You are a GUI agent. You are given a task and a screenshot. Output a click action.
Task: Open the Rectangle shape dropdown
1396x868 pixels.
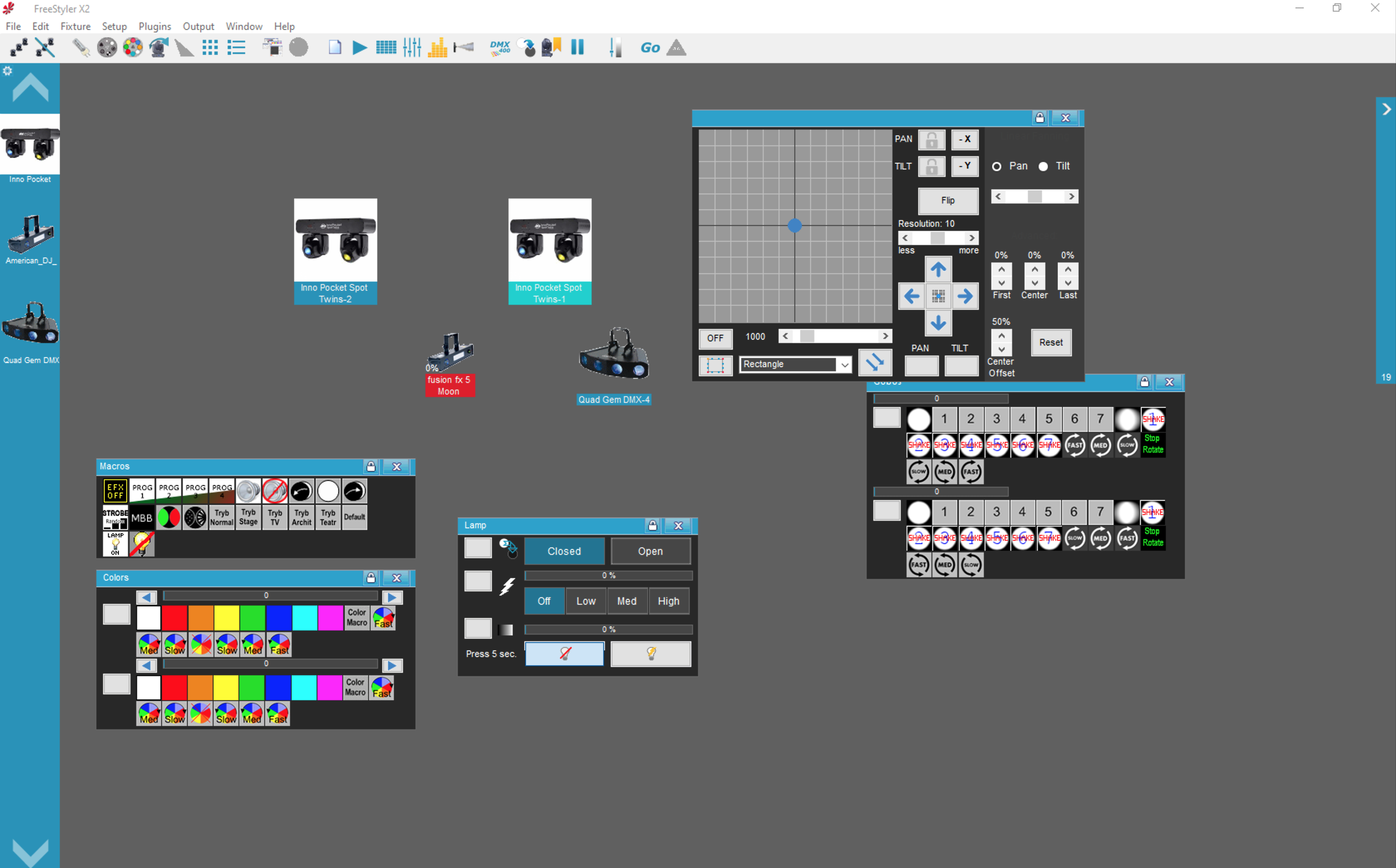[x=844, y=365]
